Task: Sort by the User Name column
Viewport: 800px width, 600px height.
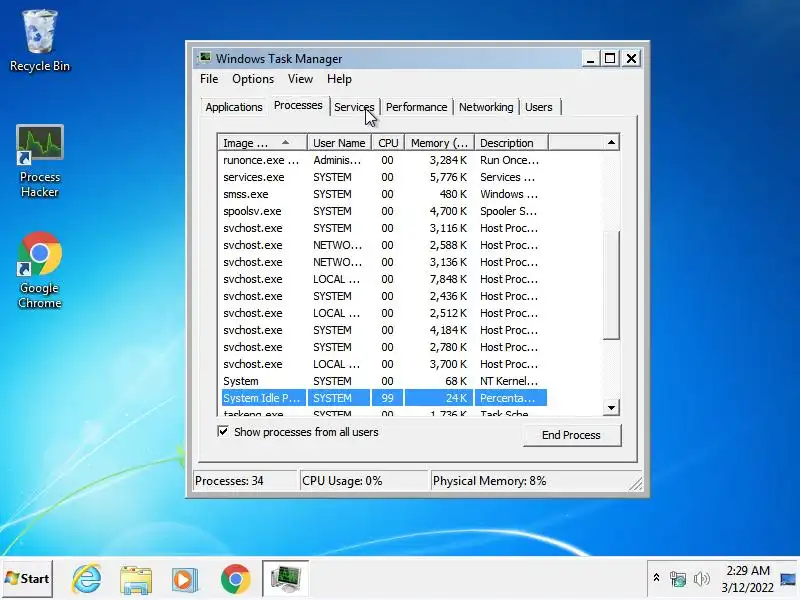Action: pos(339,143)
